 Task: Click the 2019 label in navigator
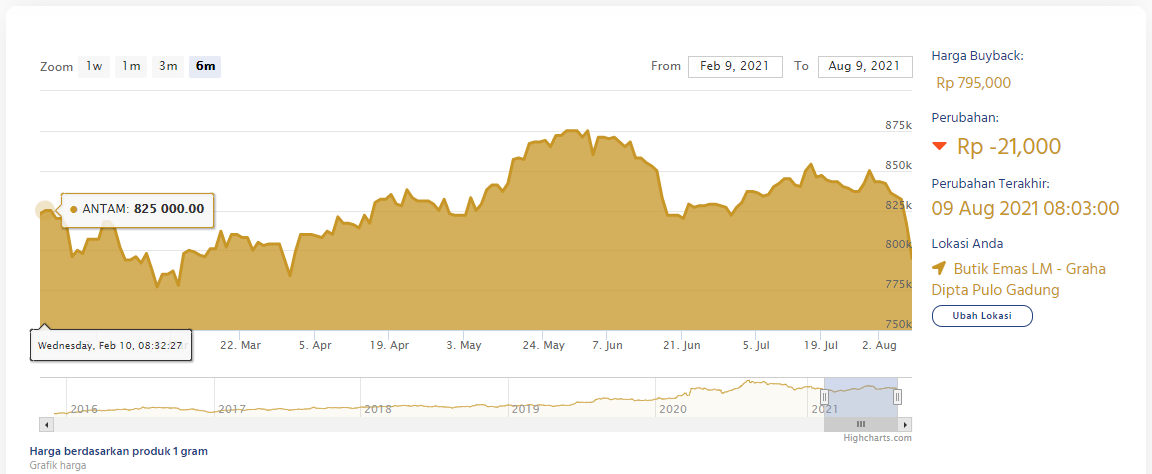pyautogui.click(x=525, y=409)
